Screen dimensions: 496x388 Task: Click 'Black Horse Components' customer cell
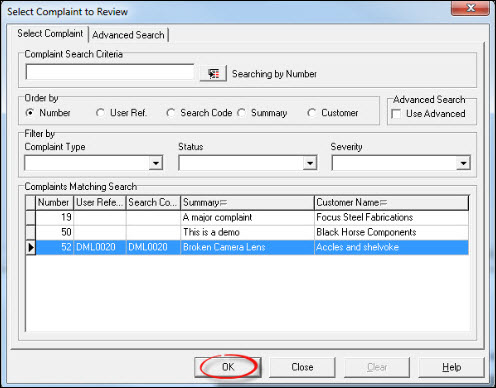click(x=391, y=232)
